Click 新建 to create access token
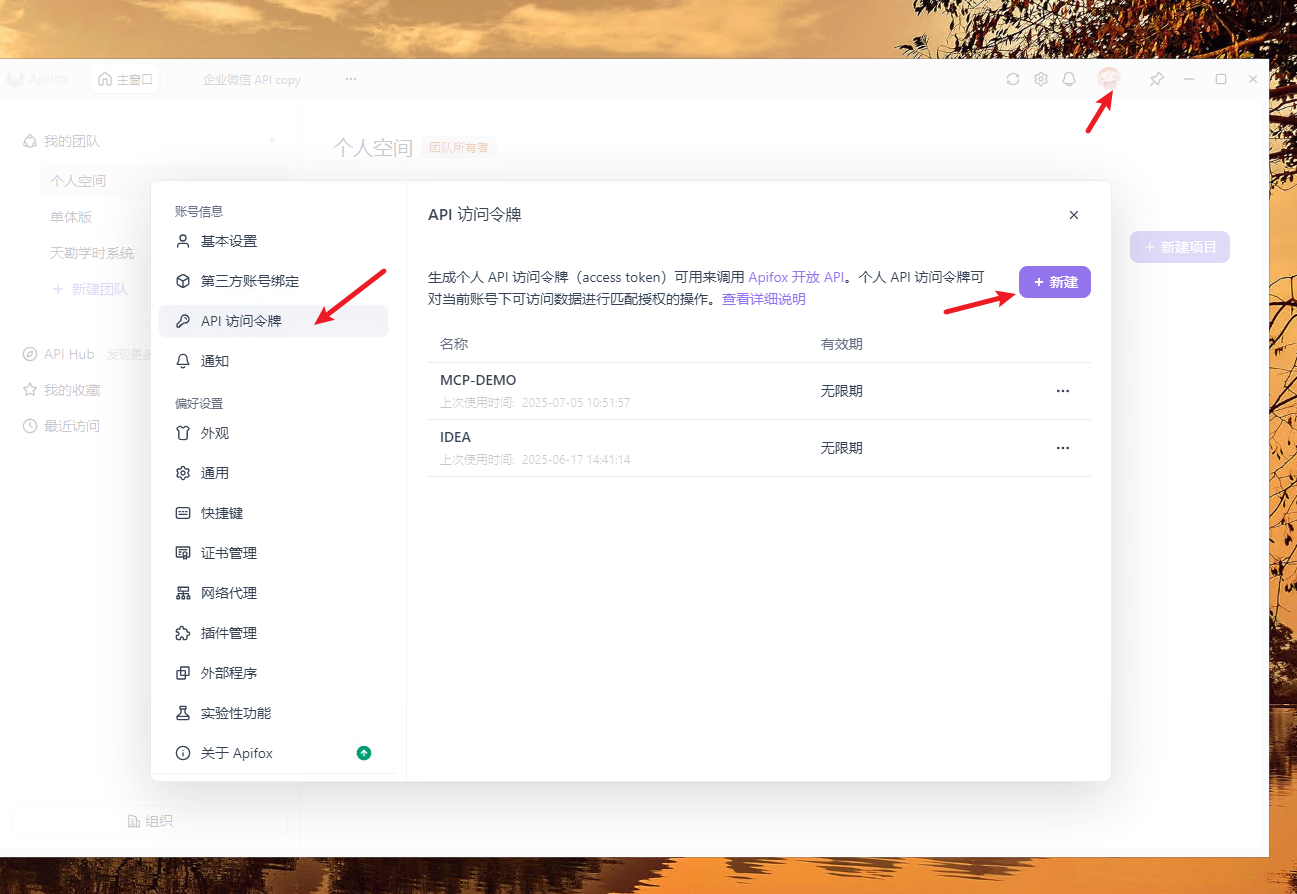The image size is (1297, 894). (x=1055, y=282)
